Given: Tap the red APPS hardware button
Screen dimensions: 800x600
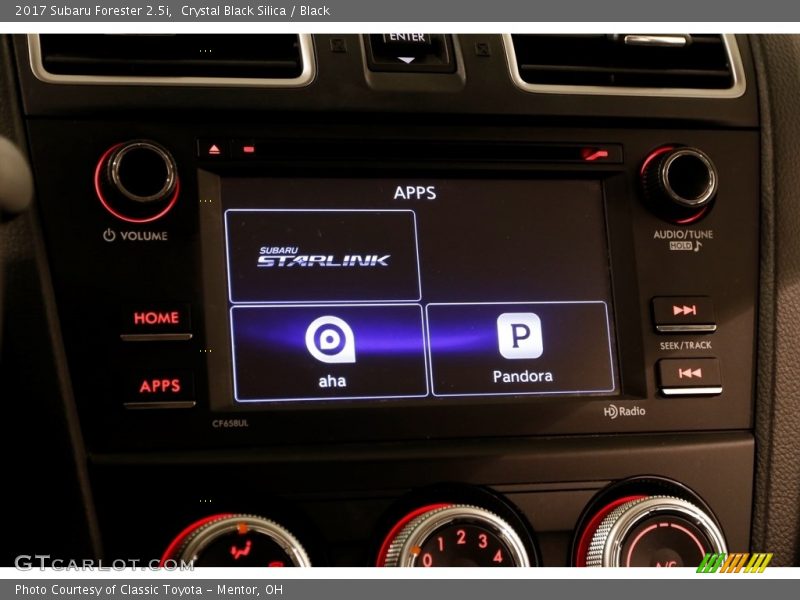Looking at the screenshot, I should pyautogui.click(x=159, y=388).
